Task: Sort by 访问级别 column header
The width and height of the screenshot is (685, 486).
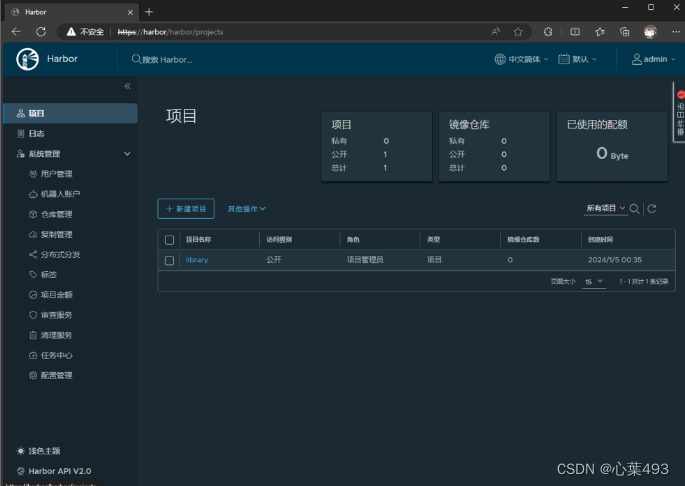Action: click(x=279, y=240)
